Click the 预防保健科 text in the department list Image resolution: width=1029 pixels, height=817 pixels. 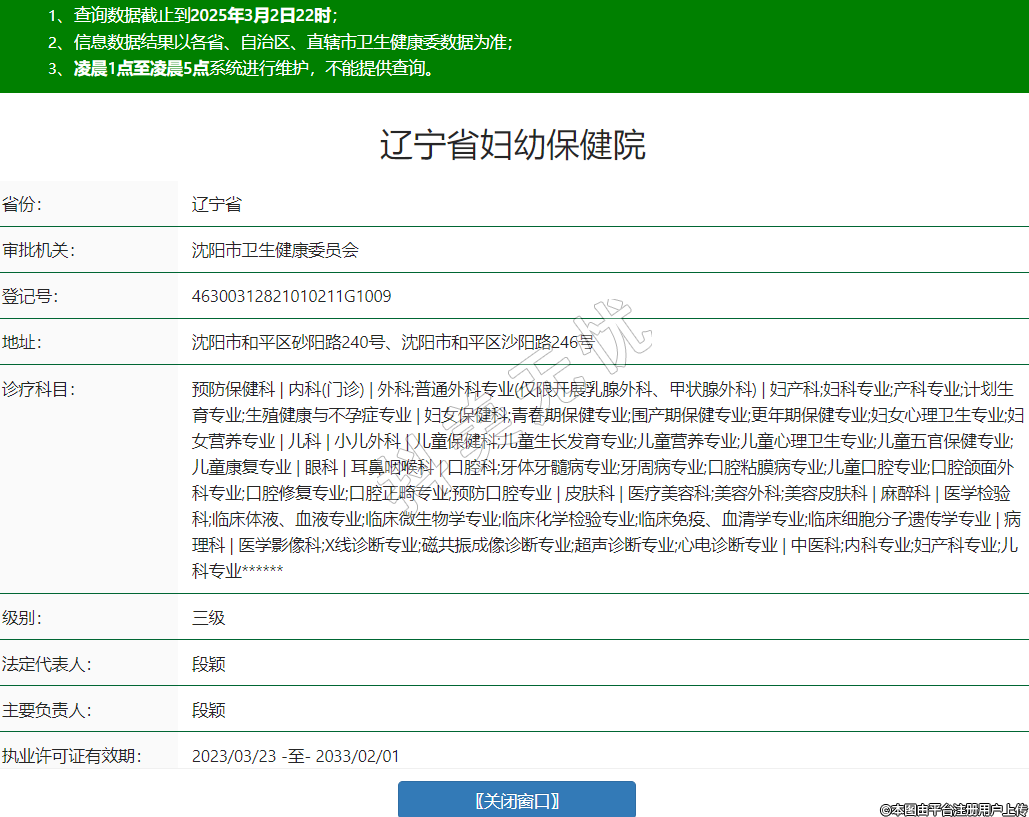click(233, 388)
